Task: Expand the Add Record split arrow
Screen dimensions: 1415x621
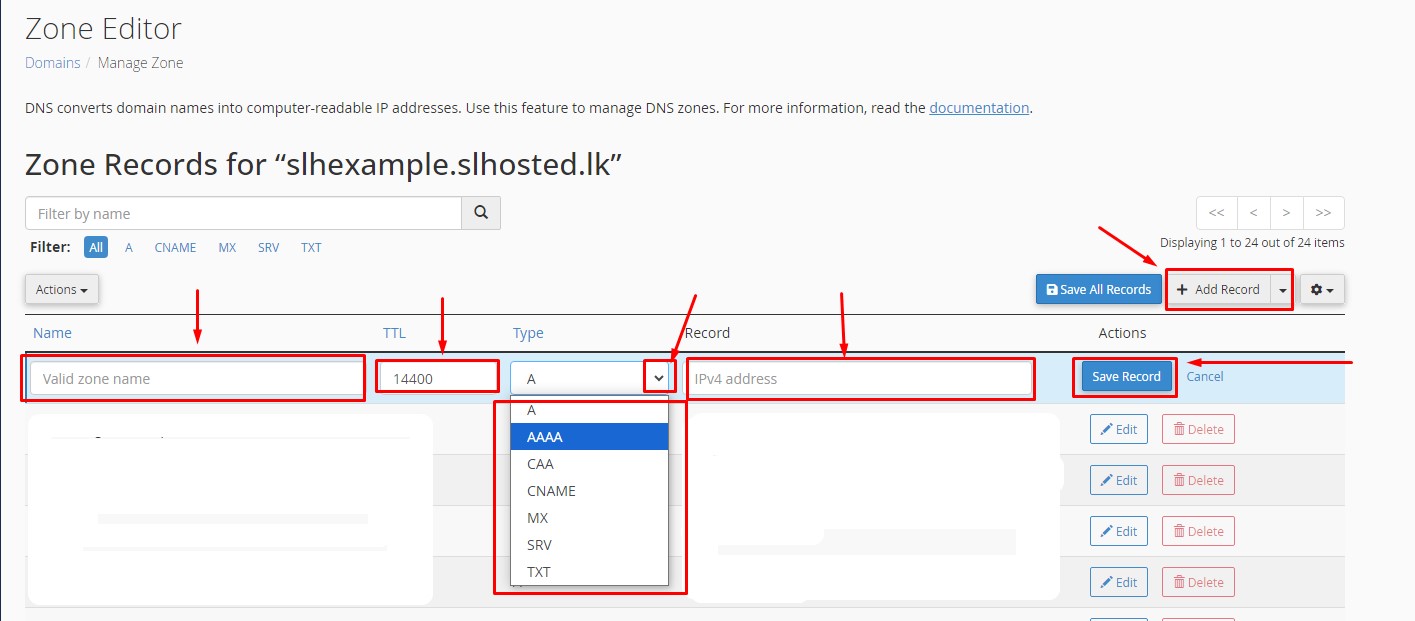Action: 1282,289
